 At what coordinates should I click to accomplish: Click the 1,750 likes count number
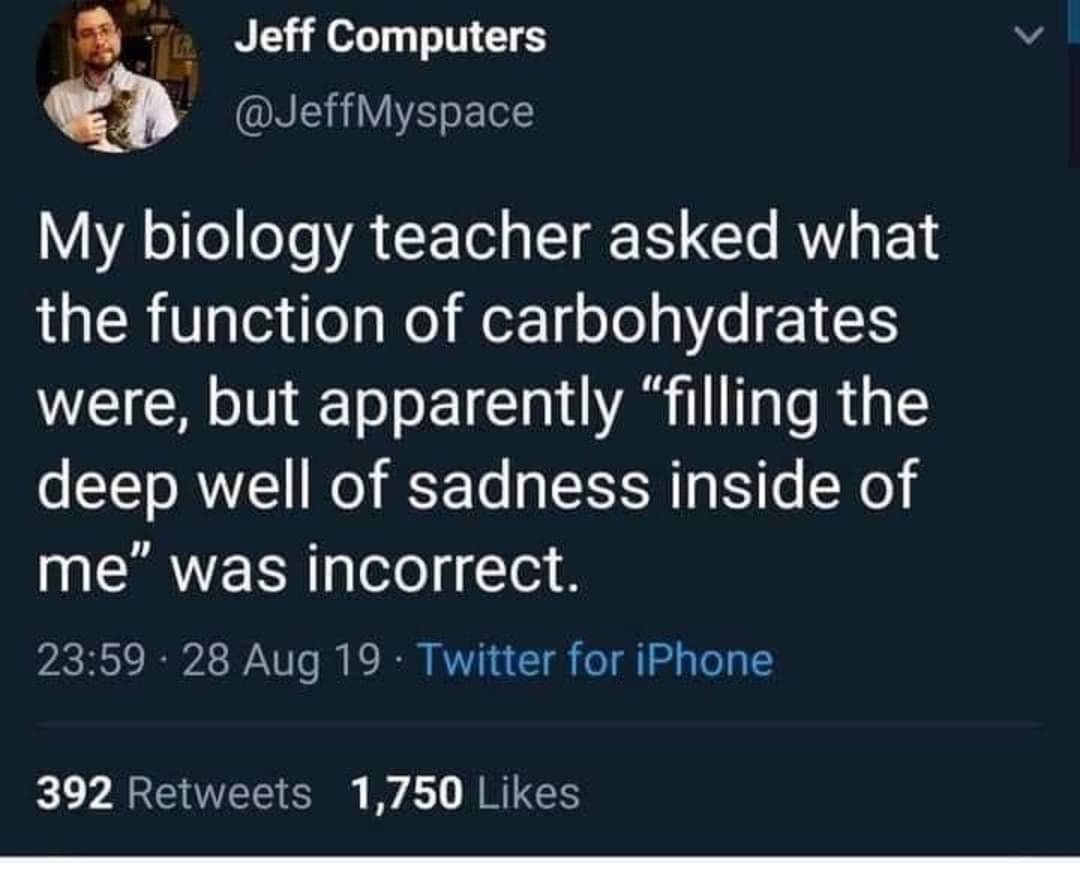pos(407,793)
